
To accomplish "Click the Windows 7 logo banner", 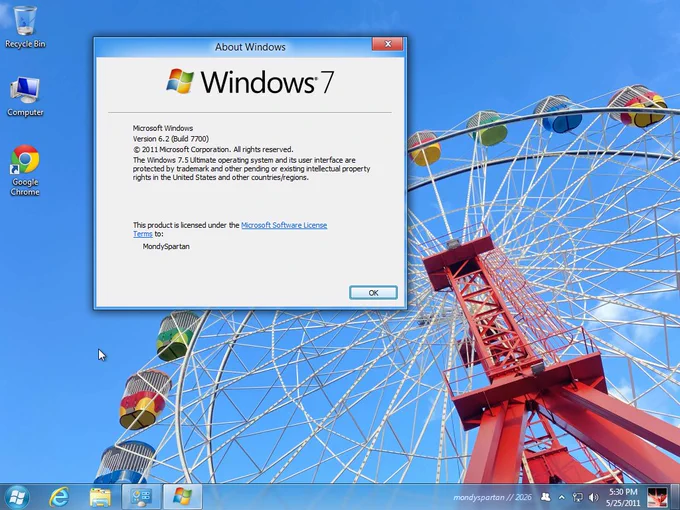I will pyautogui.click(x=250, y=82).
